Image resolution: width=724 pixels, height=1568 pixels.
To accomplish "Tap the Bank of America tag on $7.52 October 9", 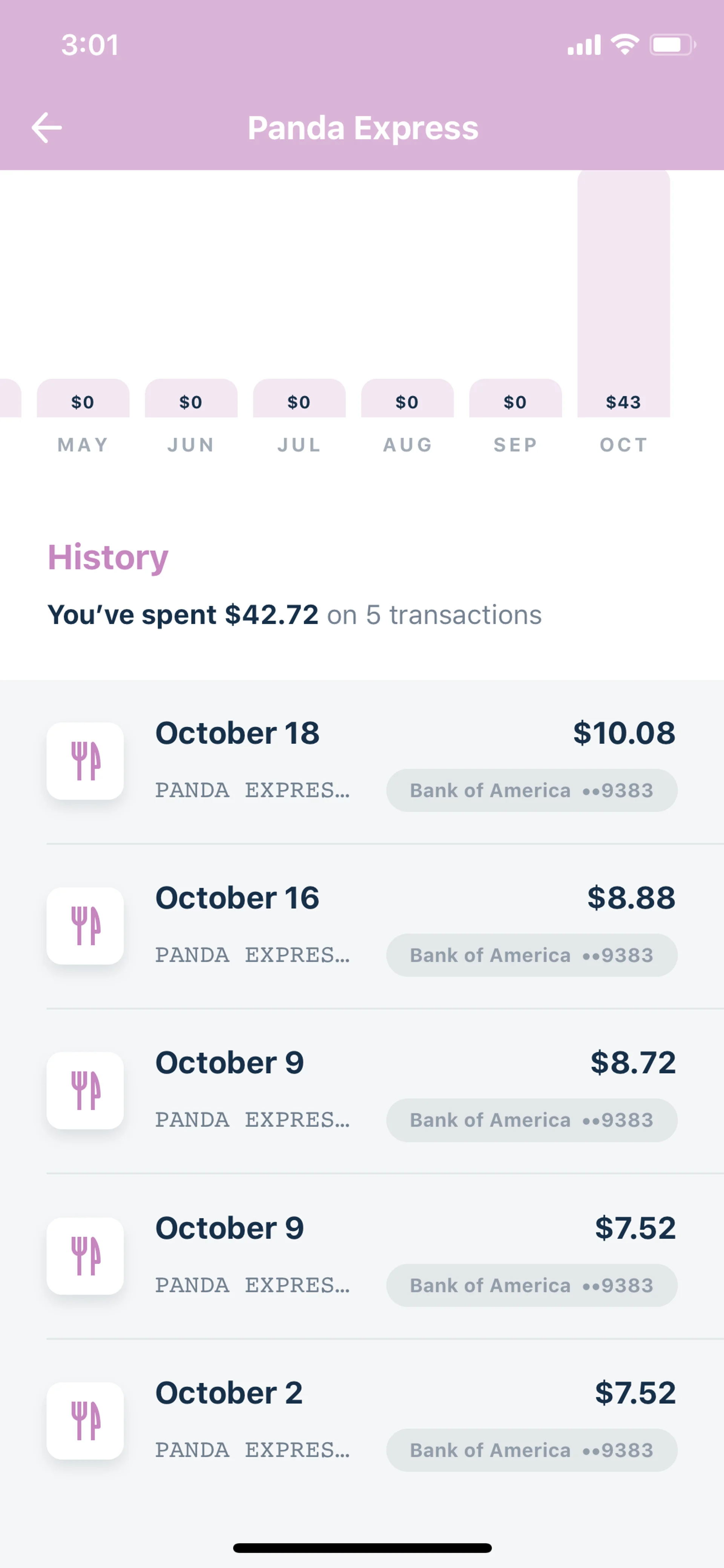I will 532,1285.
